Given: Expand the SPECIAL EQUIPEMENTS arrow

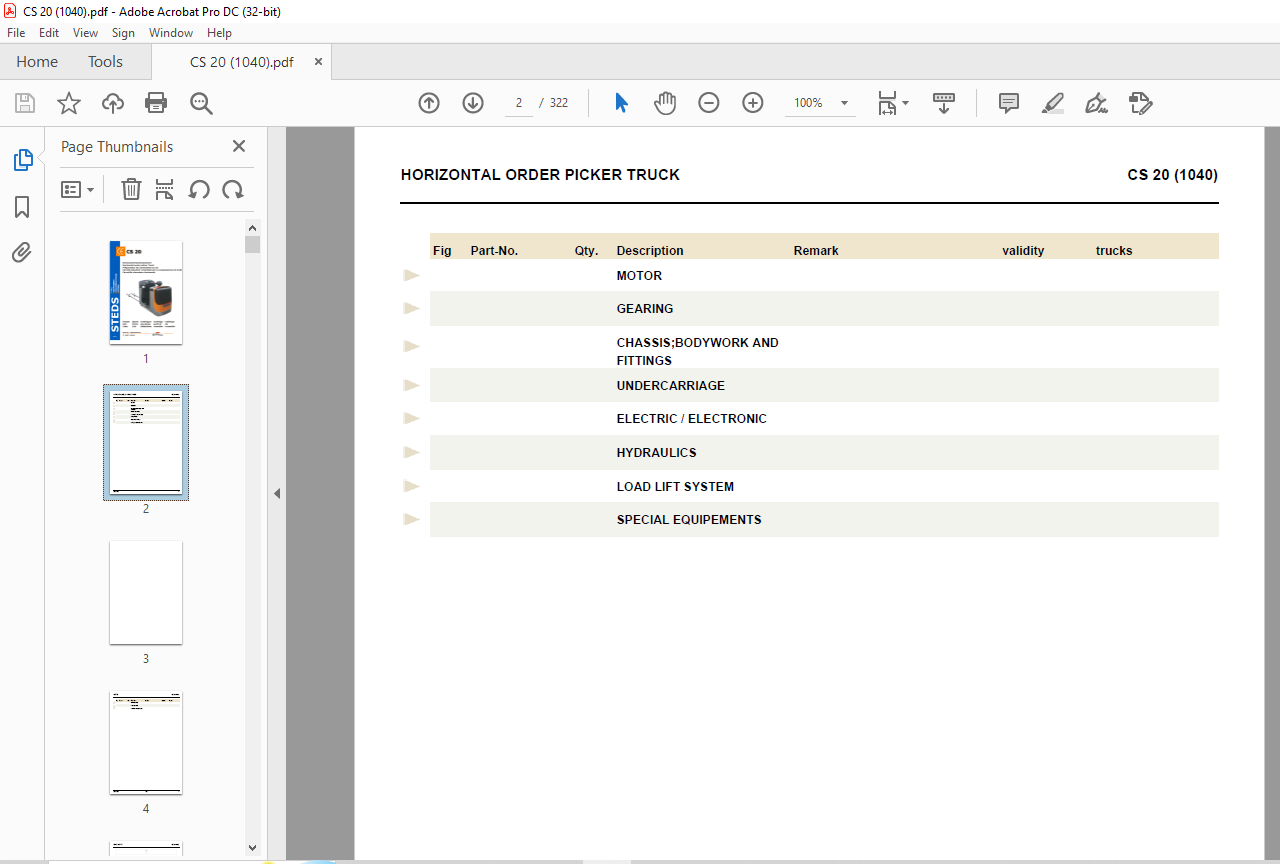Looking at the screenshot, I should (x=411, y=519).
